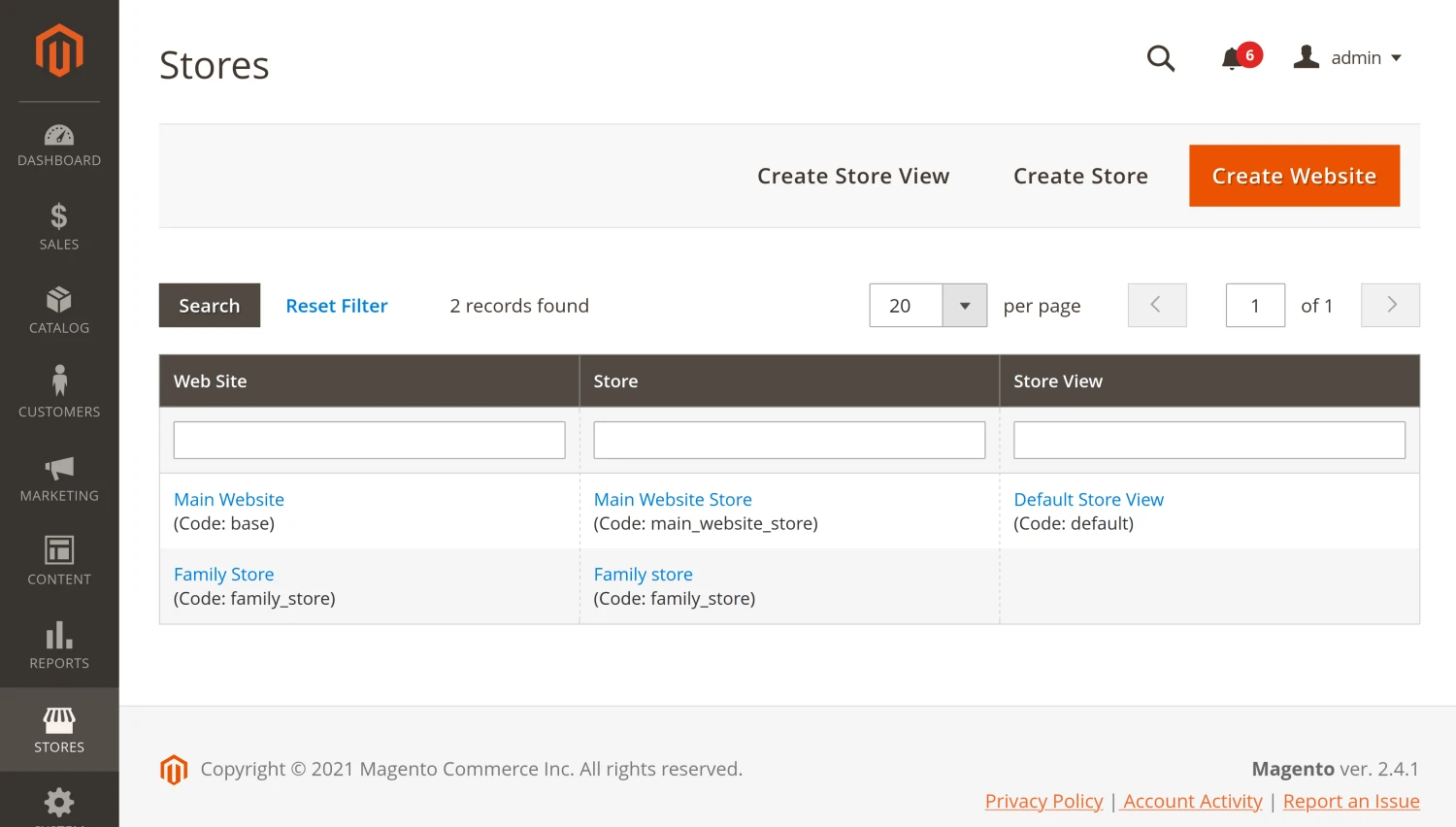View notifications via the bell icon
Image resolution: width=1456 pixels, height=827 pixels.
click(1233, 58)
